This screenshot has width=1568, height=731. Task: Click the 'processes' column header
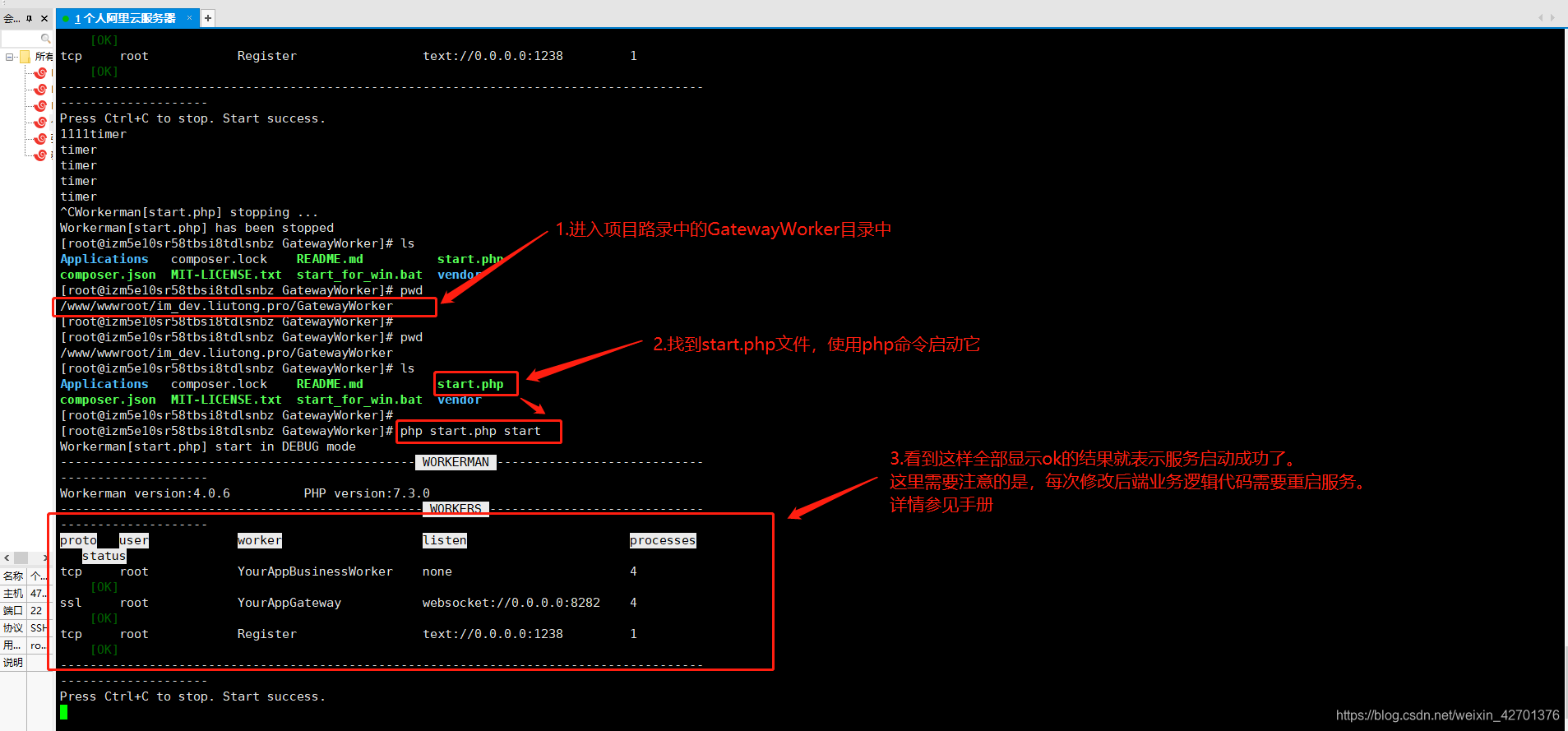click(663, 540)
